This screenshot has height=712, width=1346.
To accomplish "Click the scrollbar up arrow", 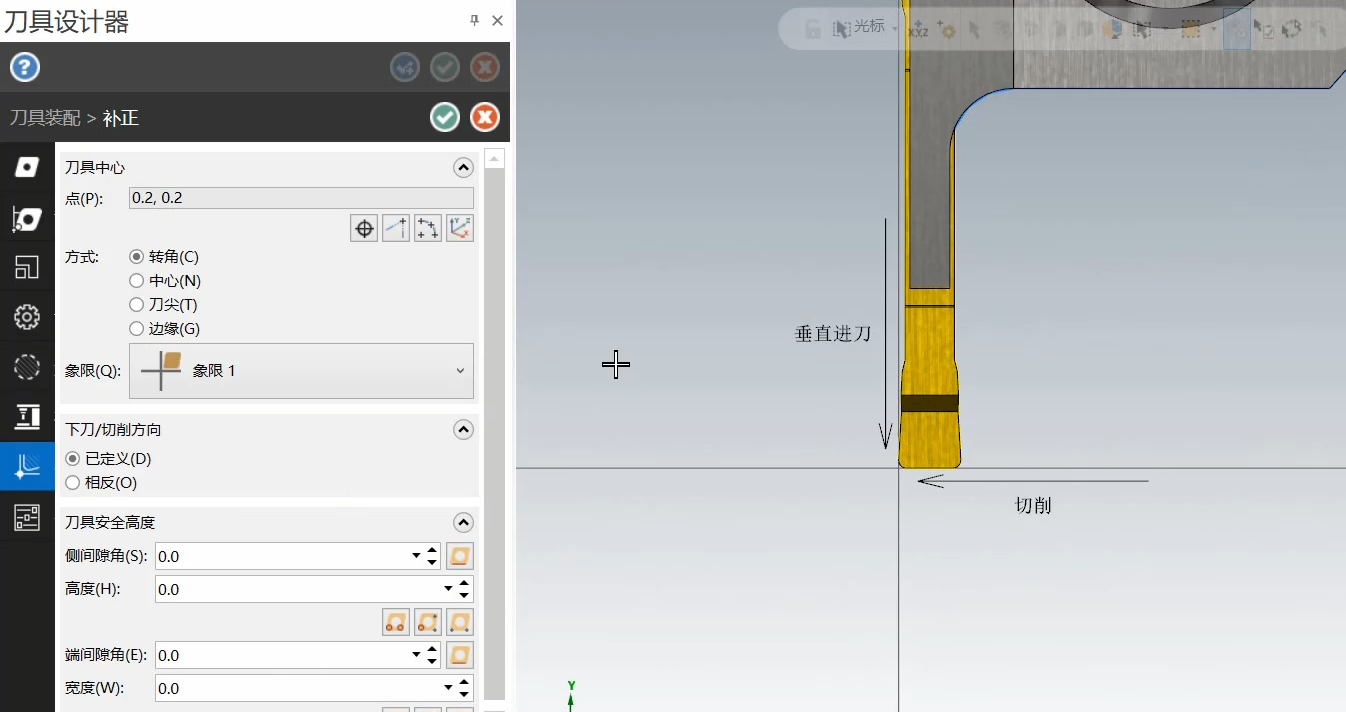I will (494, 158).
